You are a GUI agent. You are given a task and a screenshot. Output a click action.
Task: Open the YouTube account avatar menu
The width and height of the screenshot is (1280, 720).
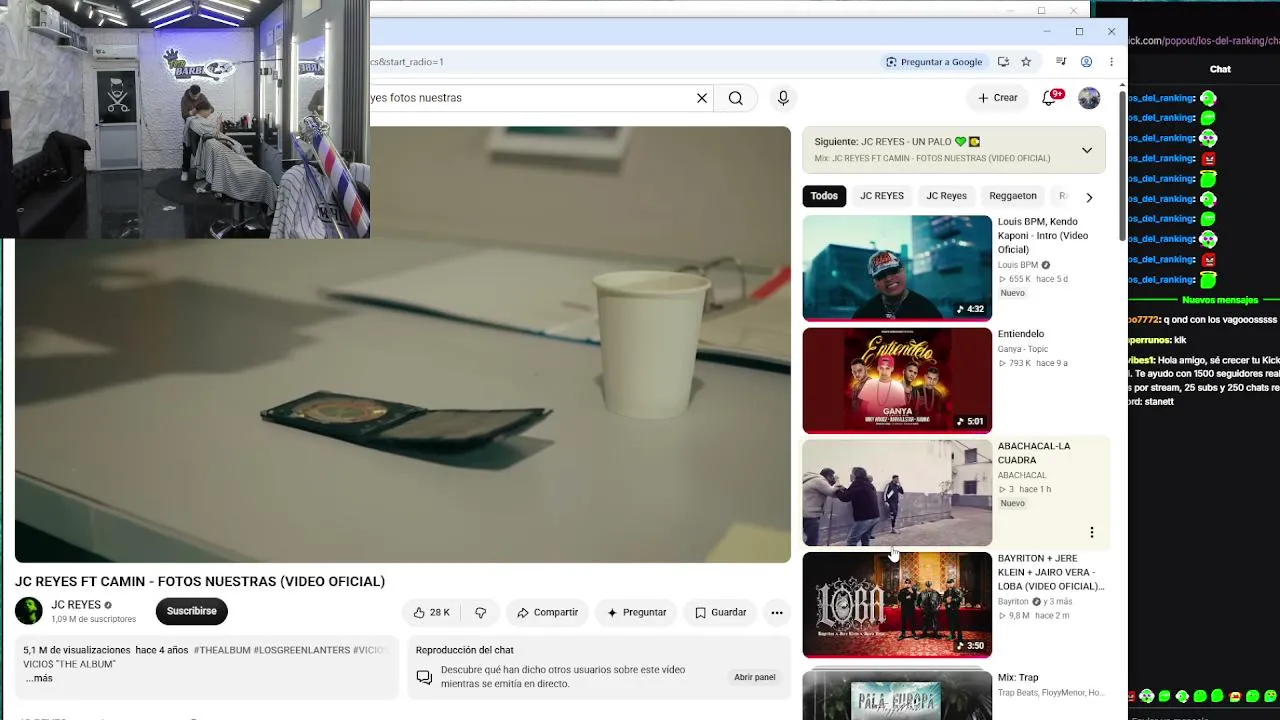click(1089, 98)
